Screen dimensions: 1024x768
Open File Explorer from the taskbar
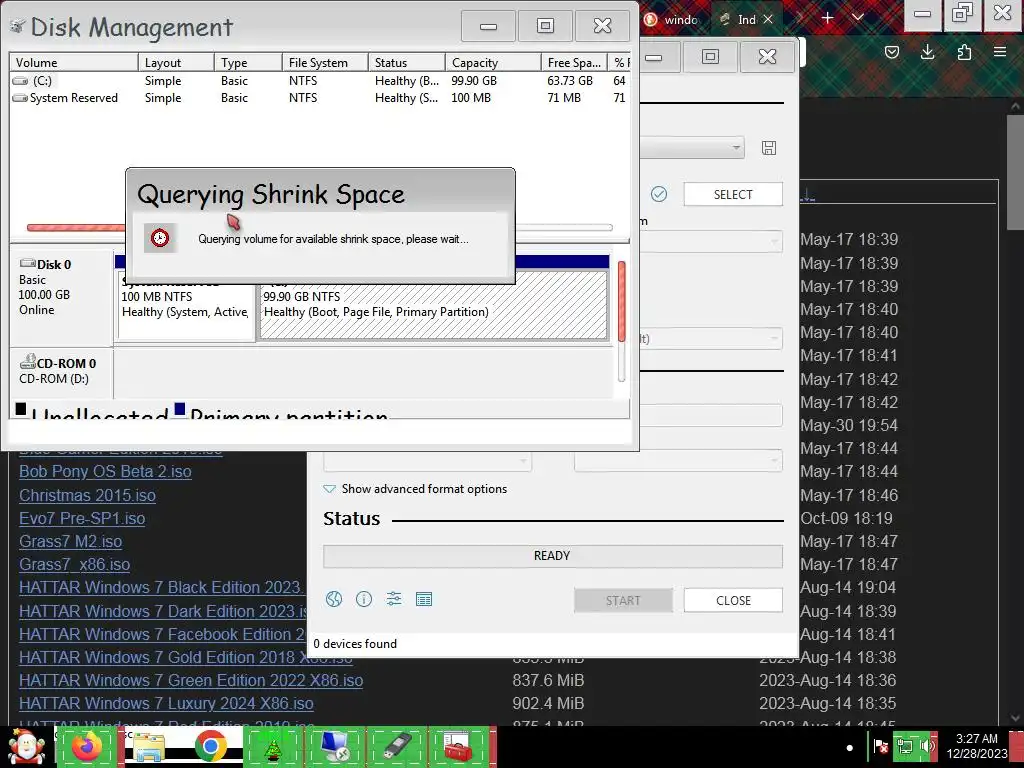149,747
